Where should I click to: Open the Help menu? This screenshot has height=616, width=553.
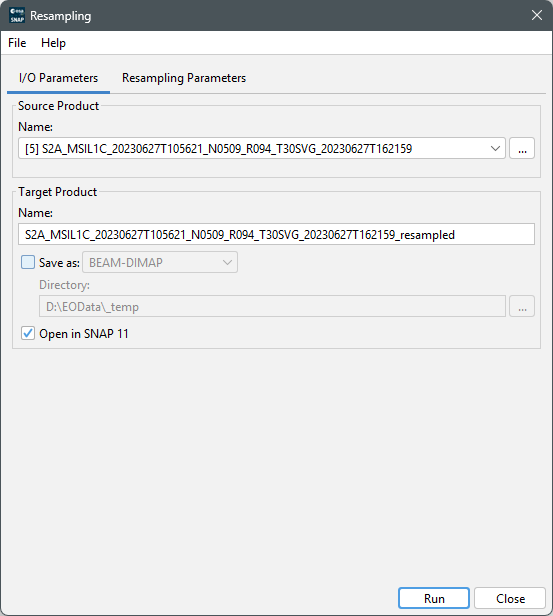point(53,43)
